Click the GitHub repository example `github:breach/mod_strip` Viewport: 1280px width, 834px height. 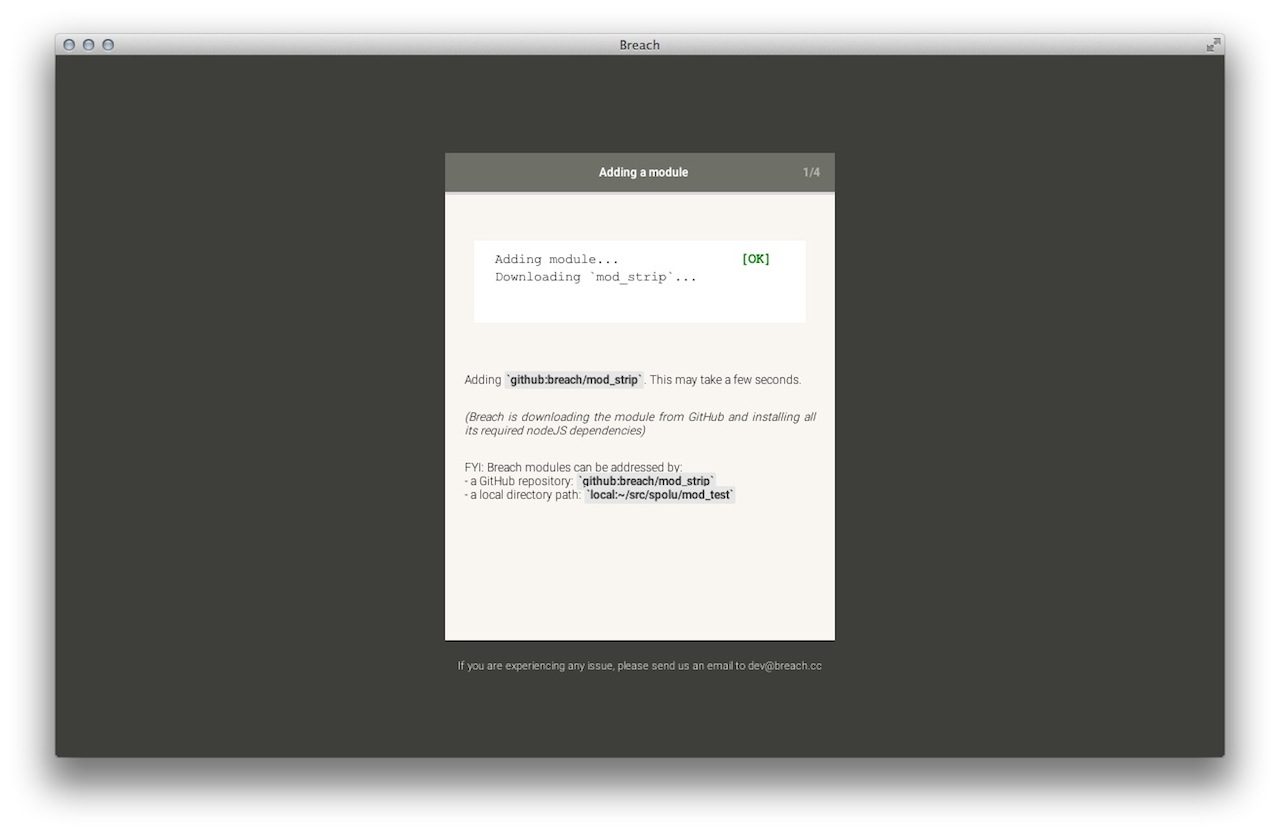(647, 481)
